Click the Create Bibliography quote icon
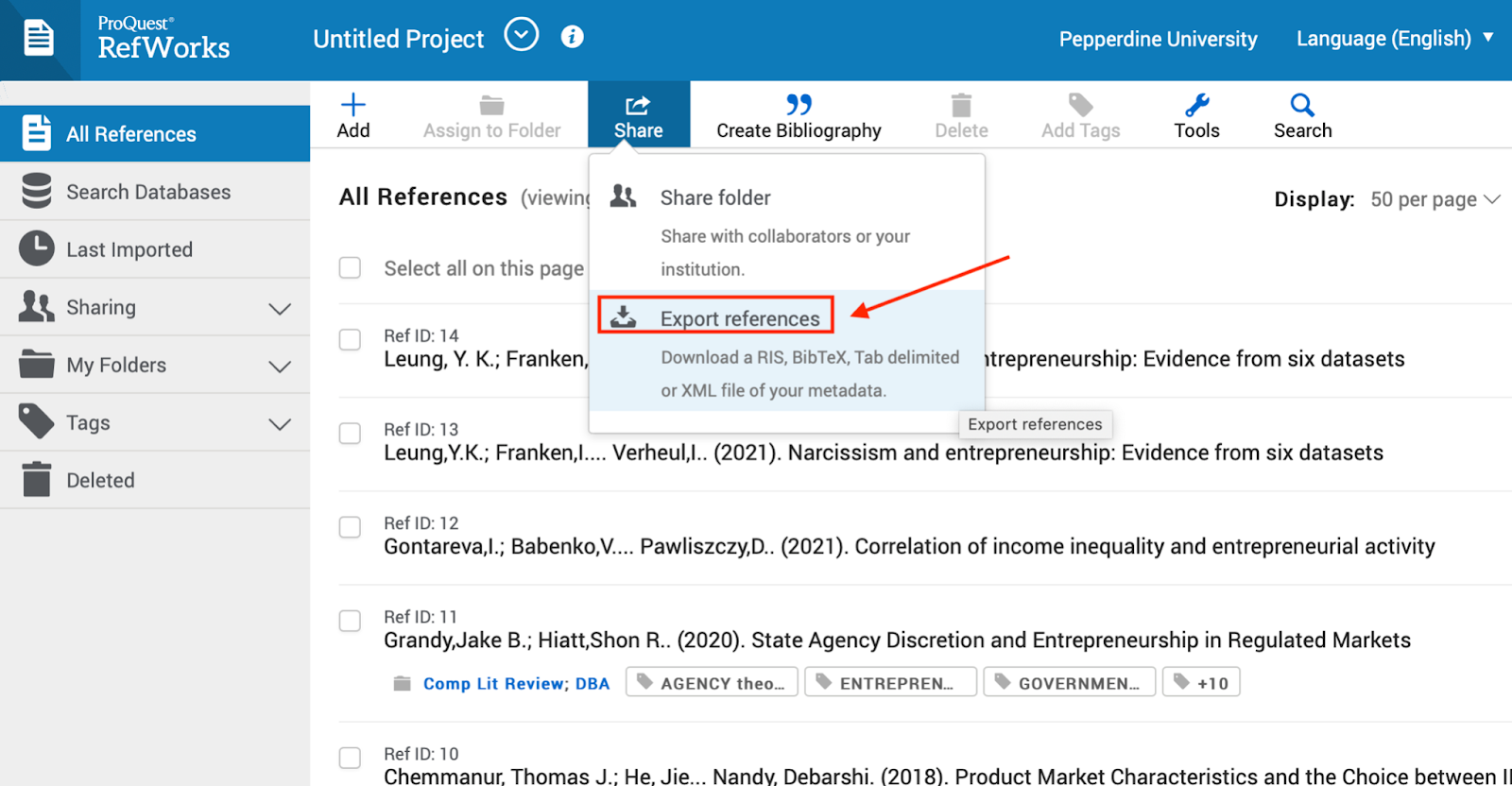1512x786 pixels. (x=799, y=104)
